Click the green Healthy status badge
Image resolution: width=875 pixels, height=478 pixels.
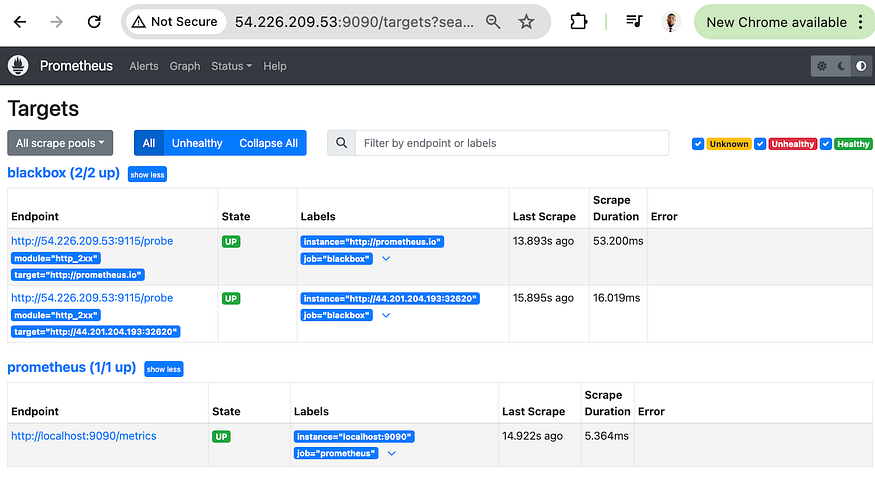853,144
